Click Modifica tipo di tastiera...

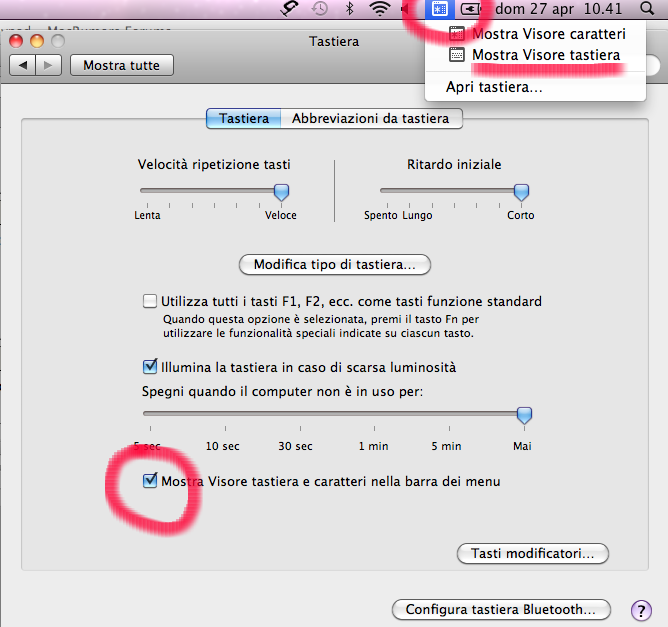click(335, 265)
